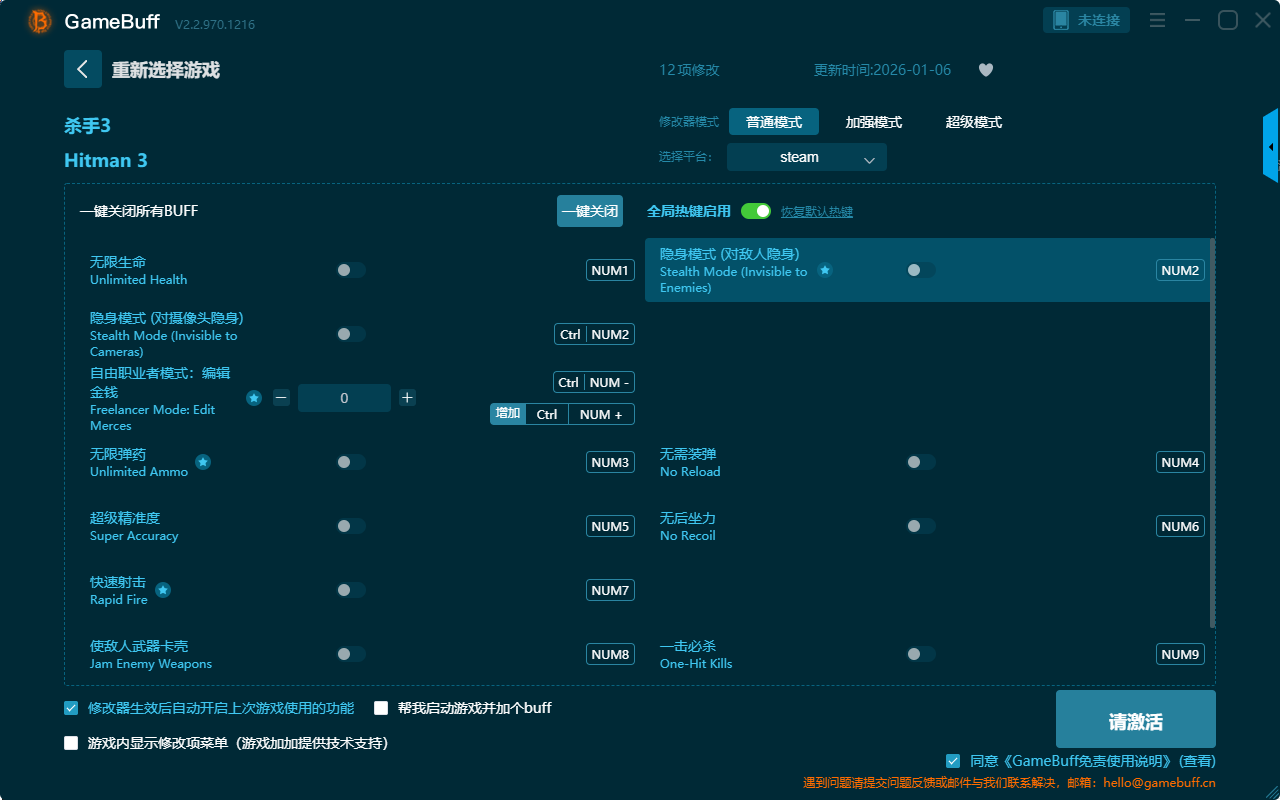This screenshot has height=800, width=1280.
Task: Click the back arrow to reselect game
Action: (82, 69)
